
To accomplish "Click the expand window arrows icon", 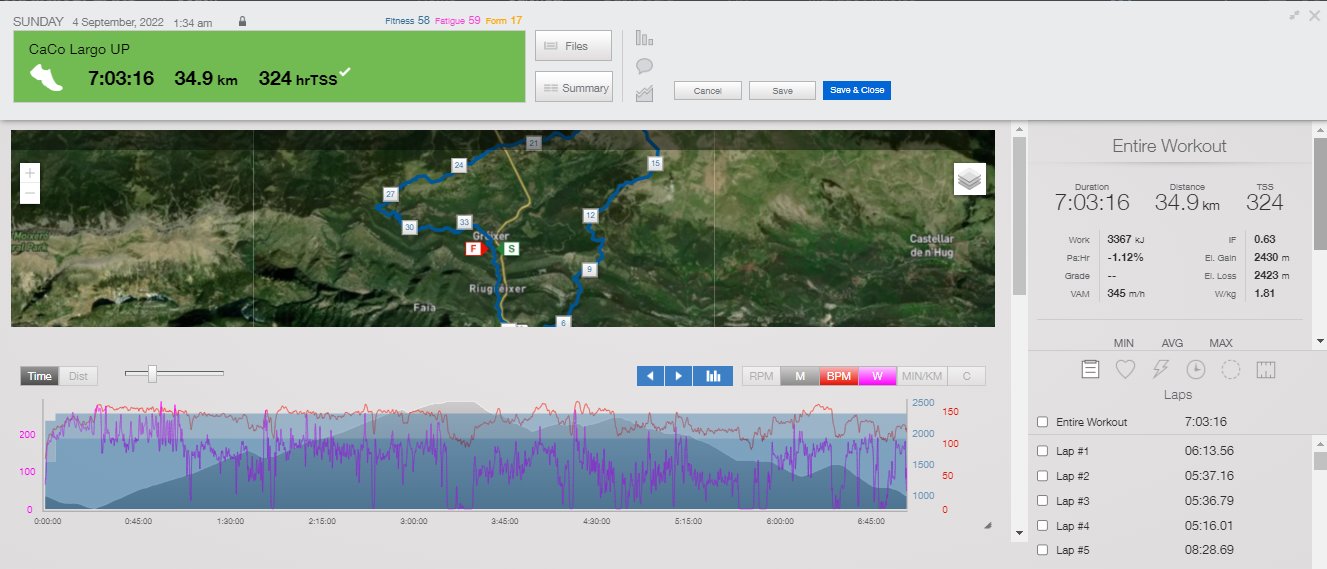I will [x=1294, y=15].
